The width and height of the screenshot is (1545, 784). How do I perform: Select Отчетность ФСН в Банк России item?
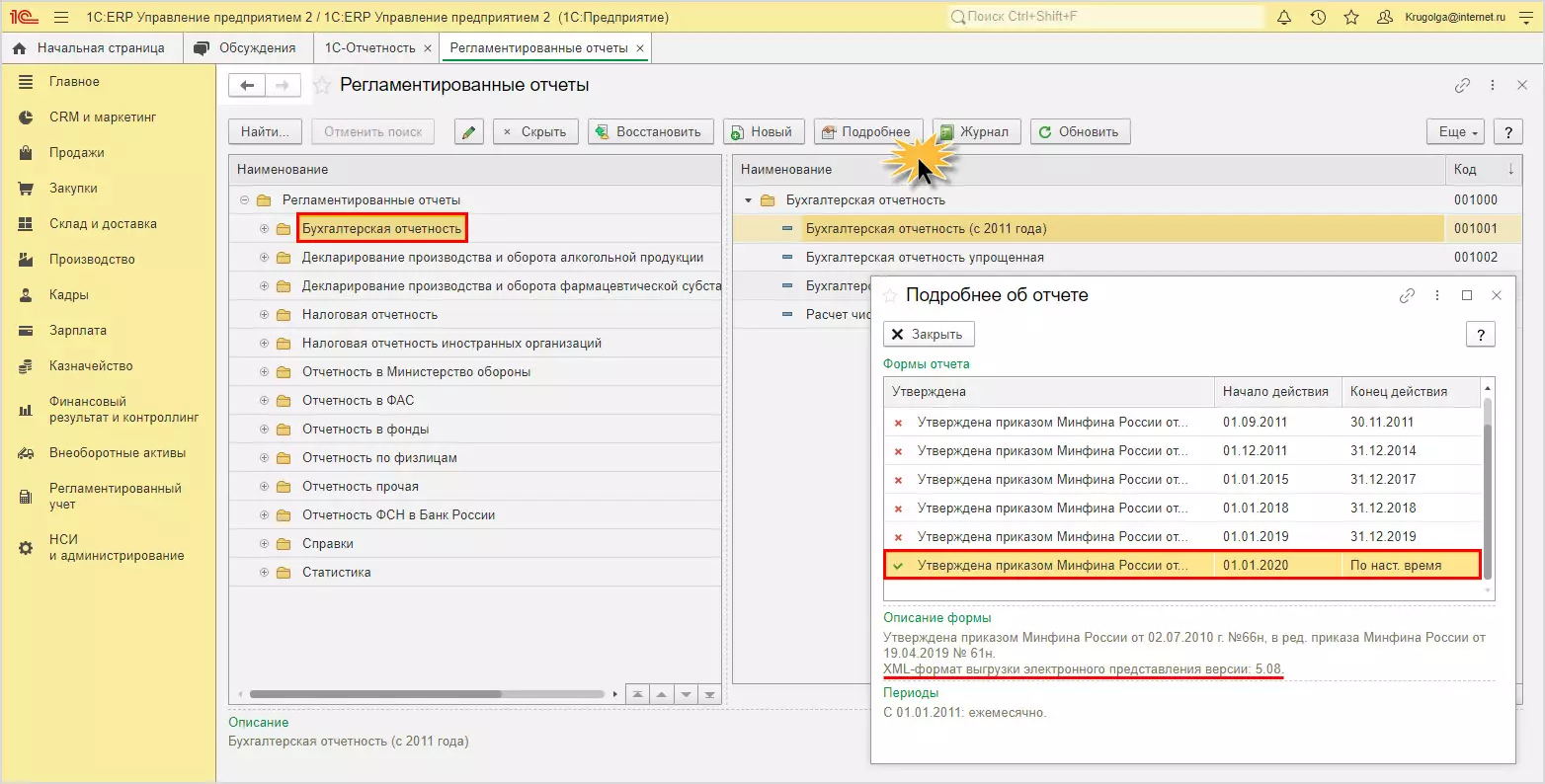[398, 515]
